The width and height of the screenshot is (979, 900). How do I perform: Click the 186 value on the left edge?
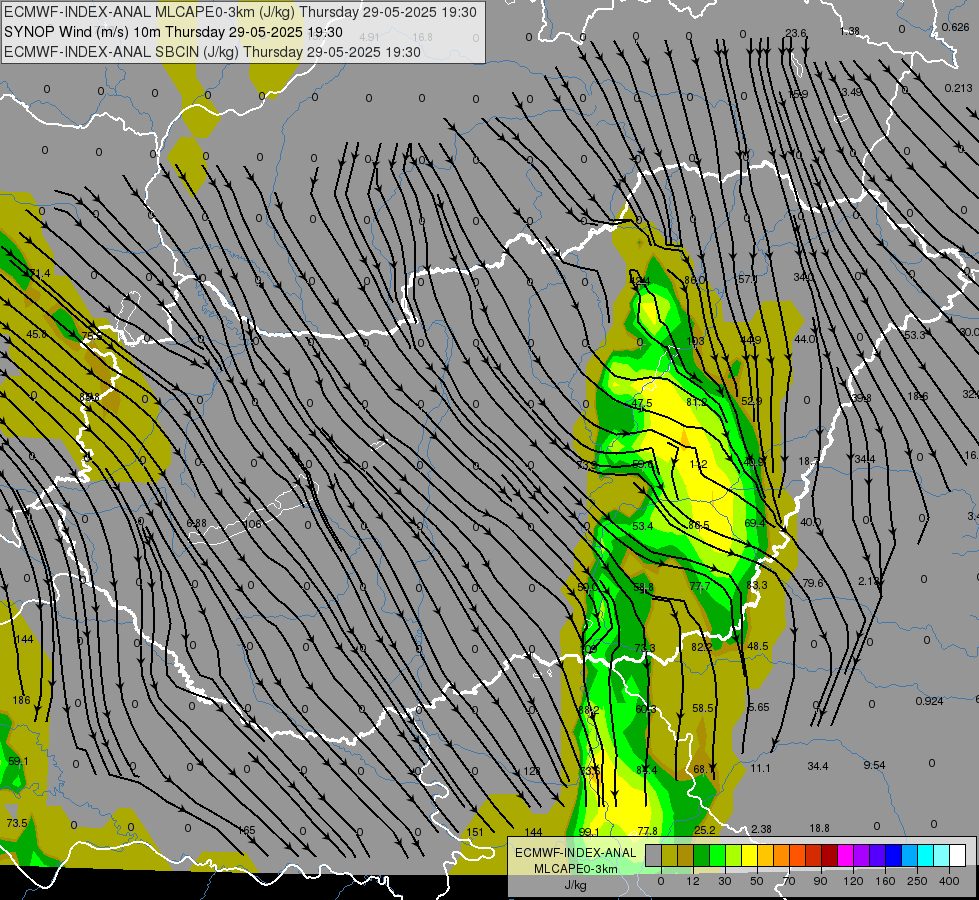point(21,700)
